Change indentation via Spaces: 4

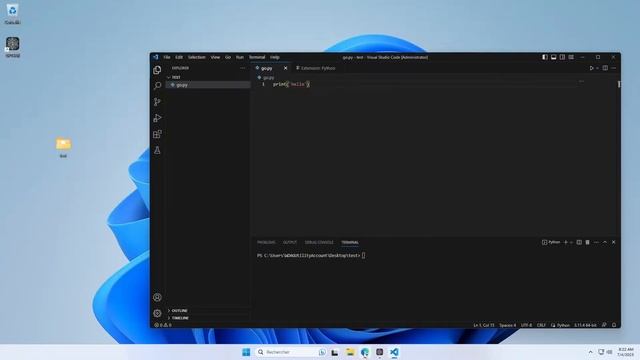pyautogui.click(x=507, y=325)
